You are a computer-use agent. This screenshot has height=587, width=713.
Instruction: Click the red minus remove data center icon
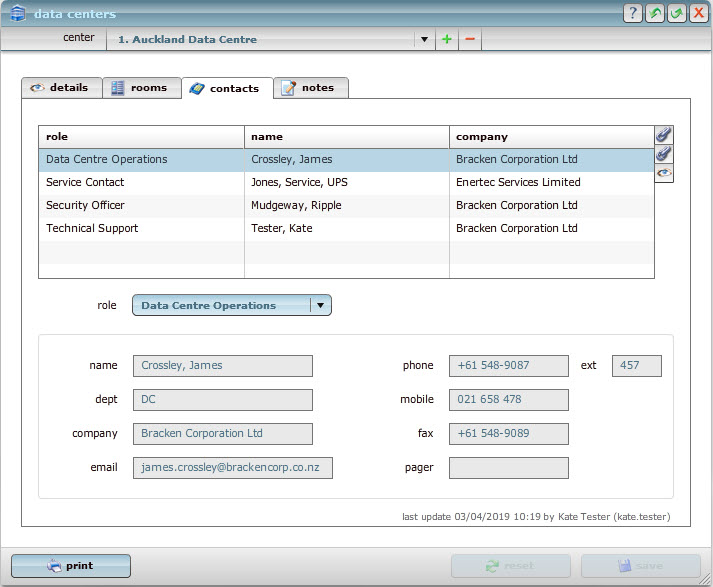tap(470, 40)
